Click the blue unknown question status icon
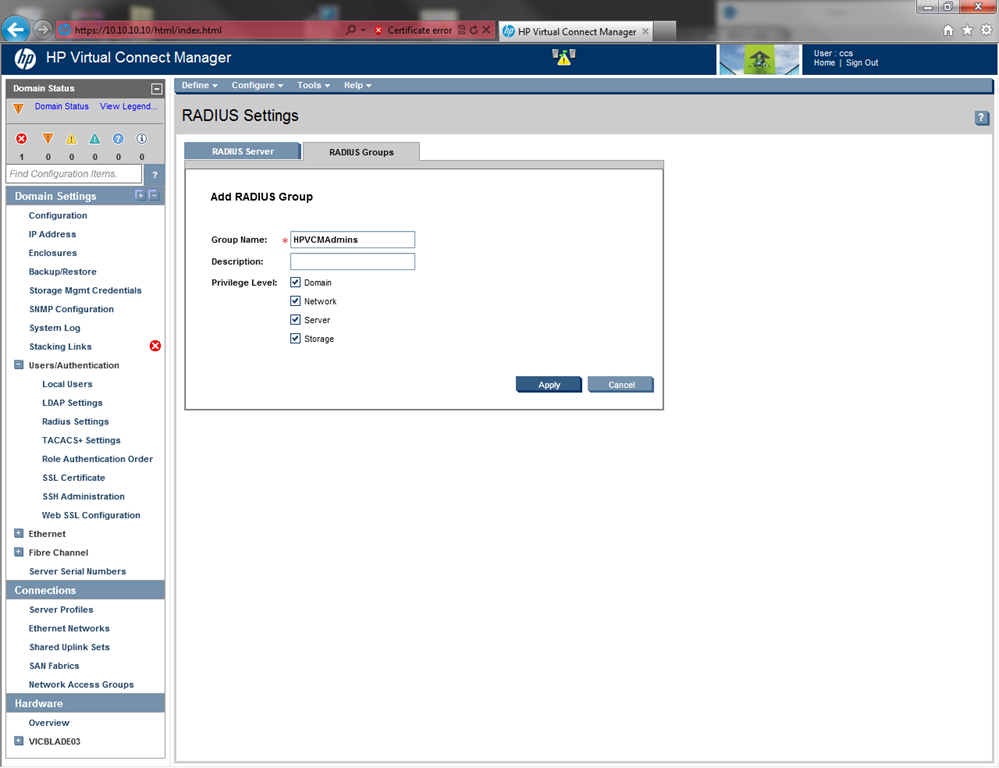 coord(118,138)
